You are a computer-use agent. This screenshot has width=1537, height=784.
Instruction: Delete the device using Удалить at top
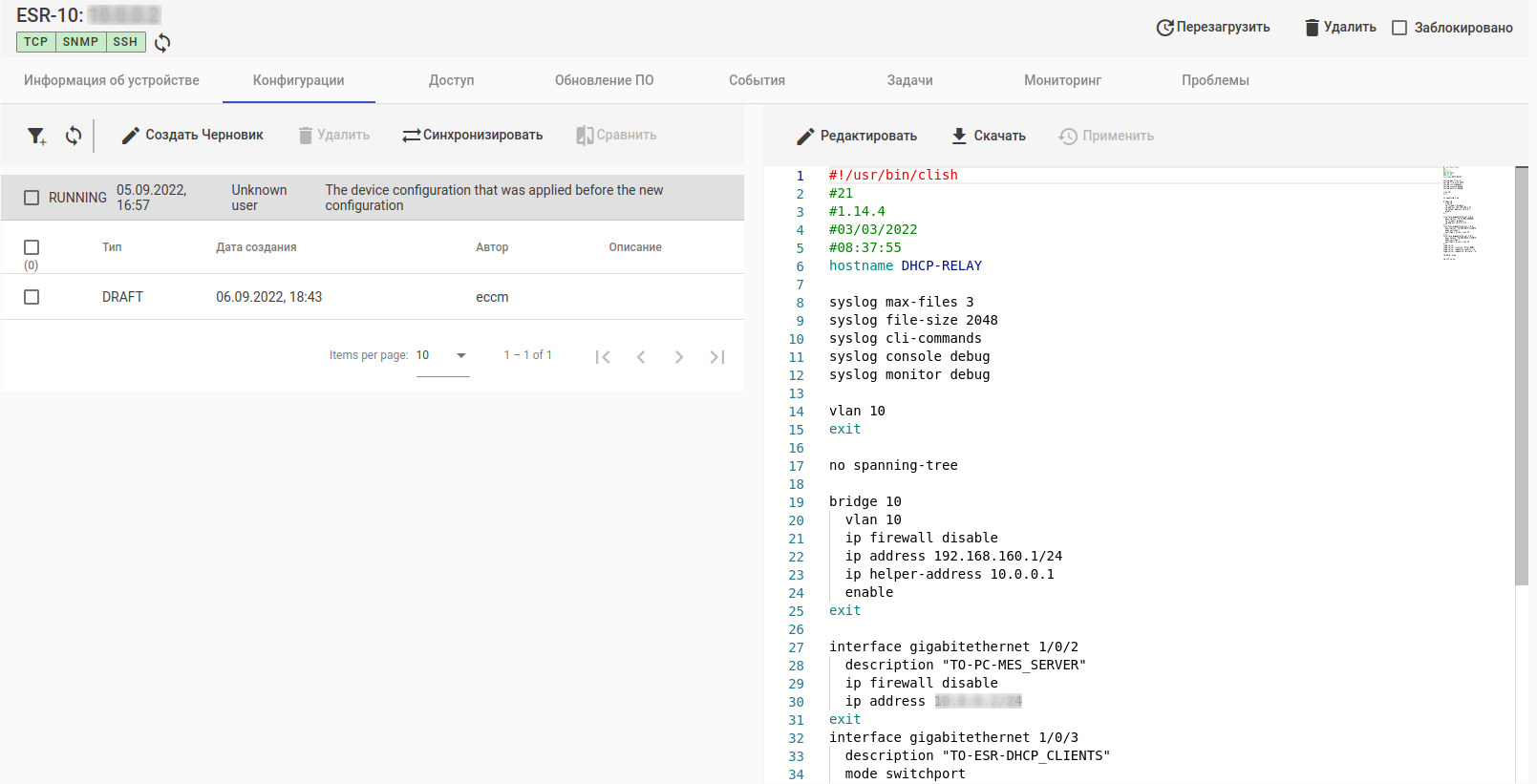1340,28
